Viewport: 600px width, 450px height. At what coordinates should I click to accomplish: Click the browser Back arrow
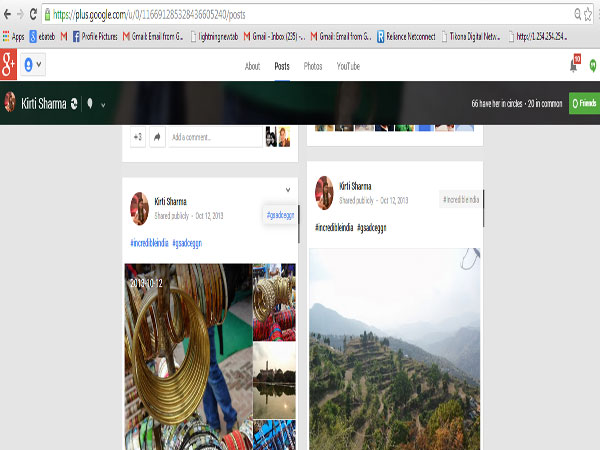coord(7,15)
